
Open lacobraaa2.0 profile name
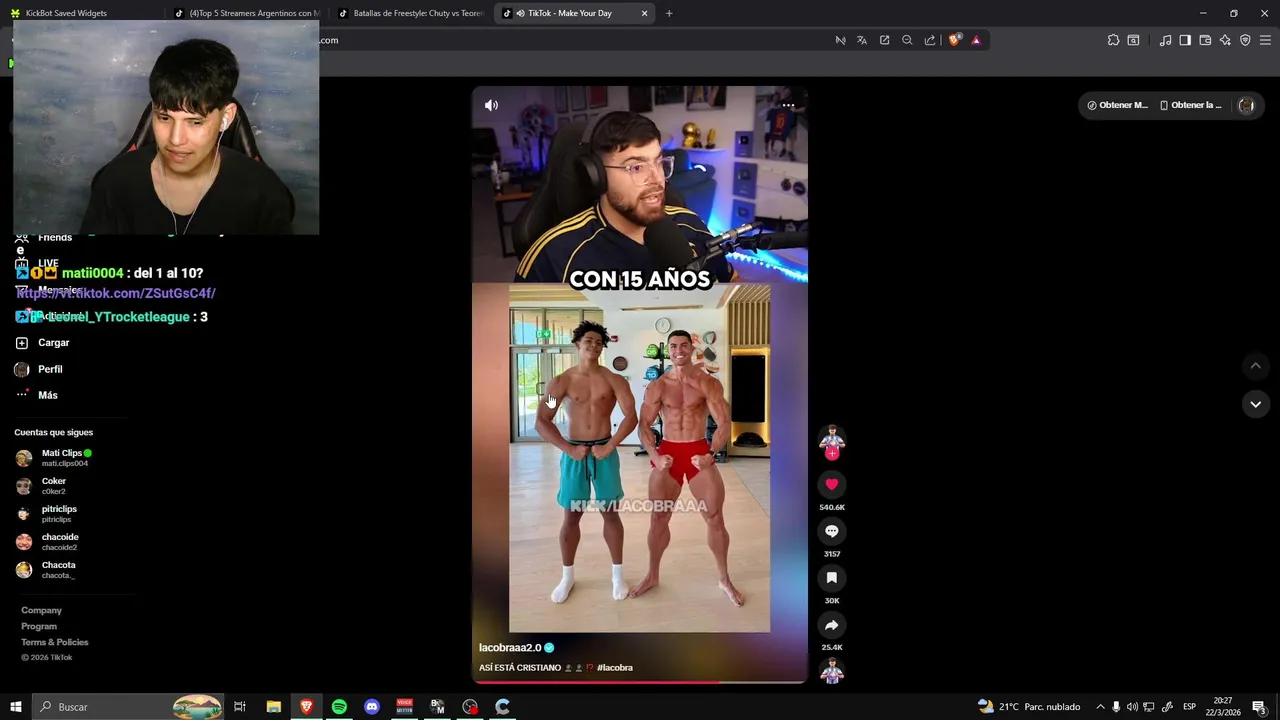[510, 648]
